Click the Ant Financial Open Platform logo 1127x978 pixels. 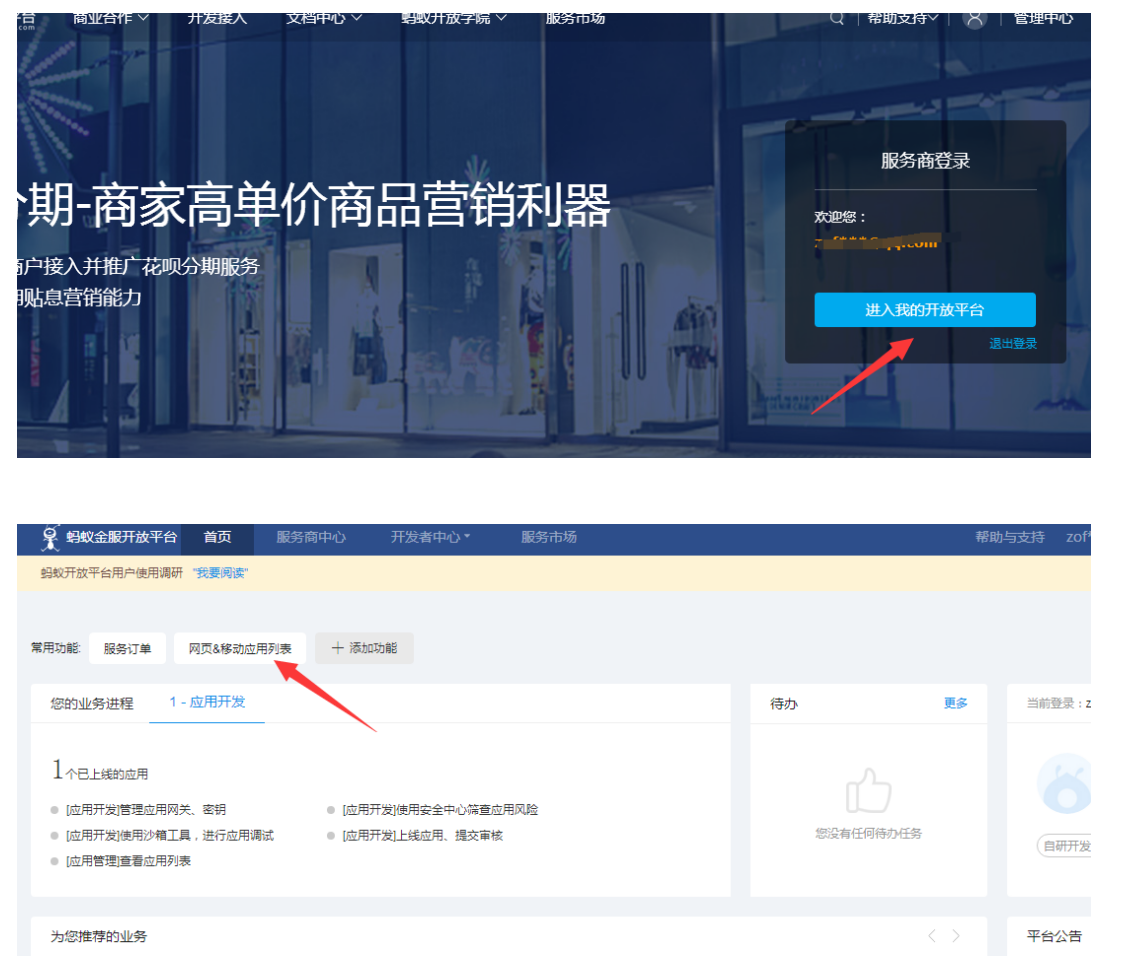[109, 538]
